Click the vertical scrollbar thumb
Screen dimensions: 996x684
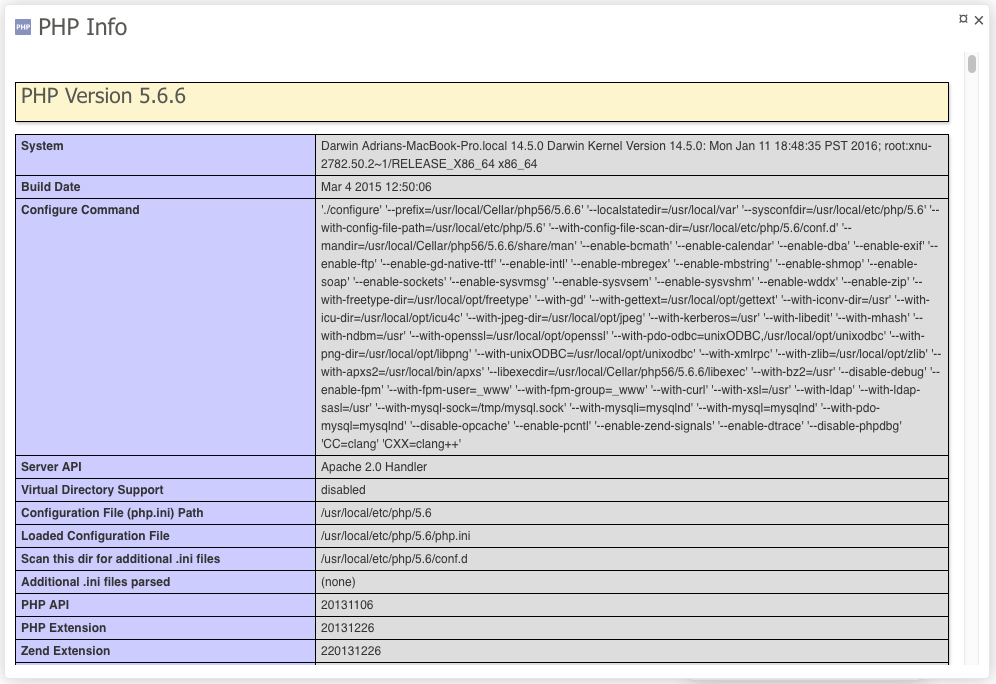point(972,64)
